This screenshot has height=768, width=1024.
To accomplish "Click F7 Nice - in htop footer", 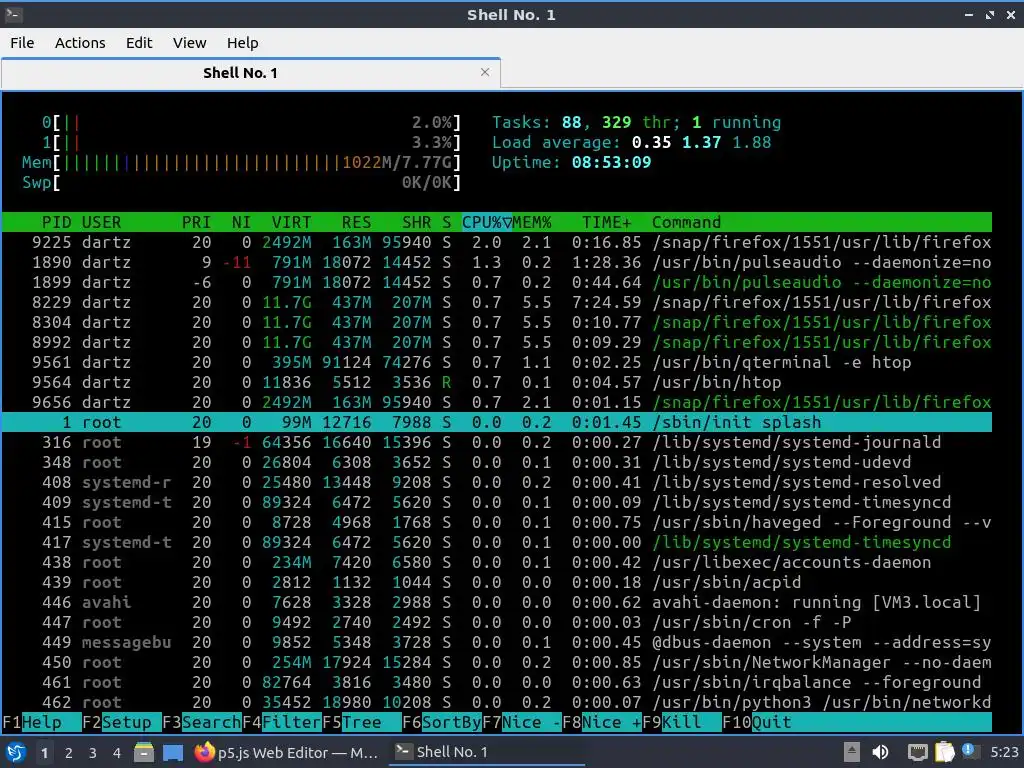I will coord(522,722).
